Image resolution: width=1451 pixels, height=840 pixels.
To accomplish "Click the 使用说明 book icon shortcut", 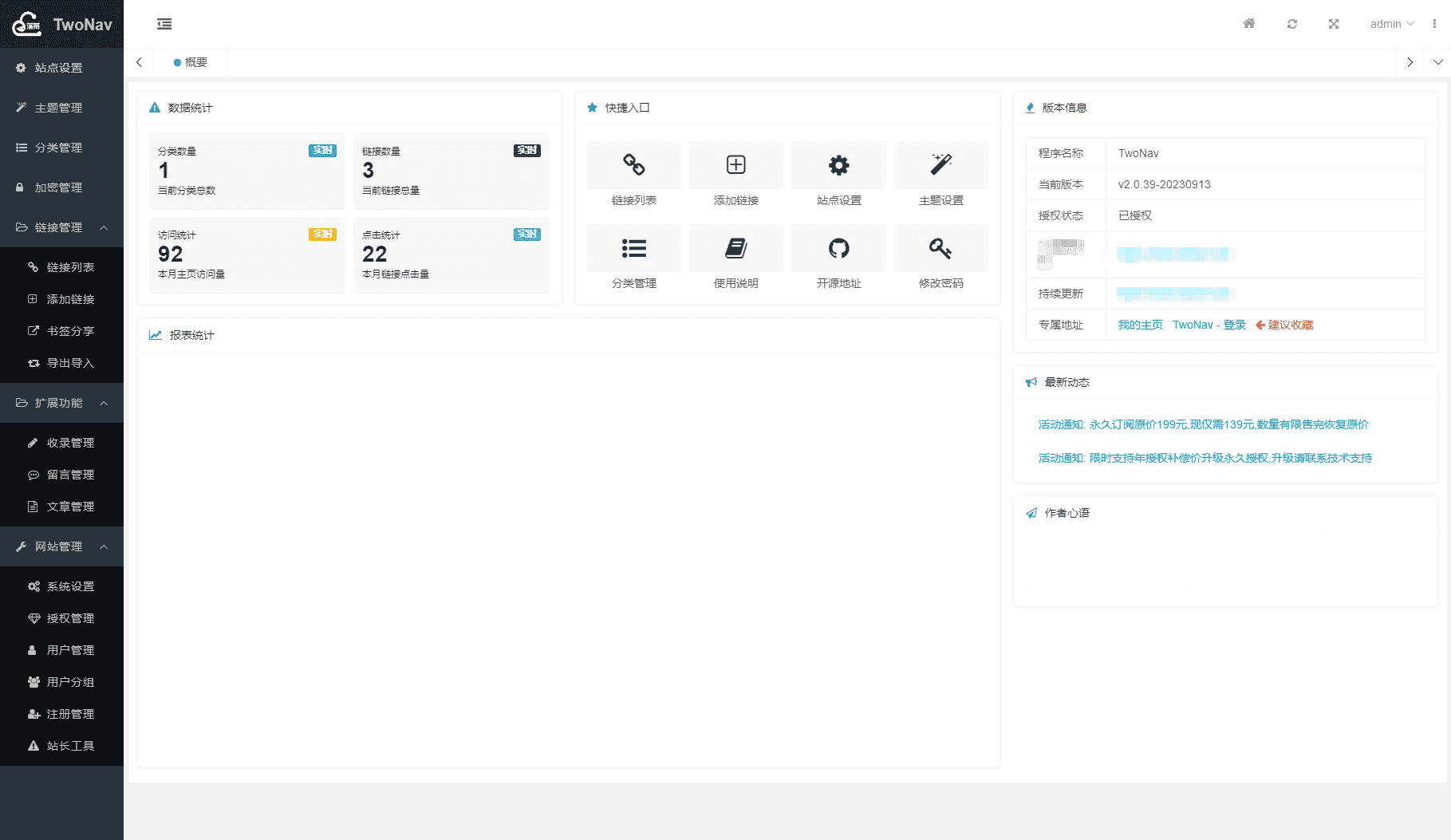I will click(736, 248).
